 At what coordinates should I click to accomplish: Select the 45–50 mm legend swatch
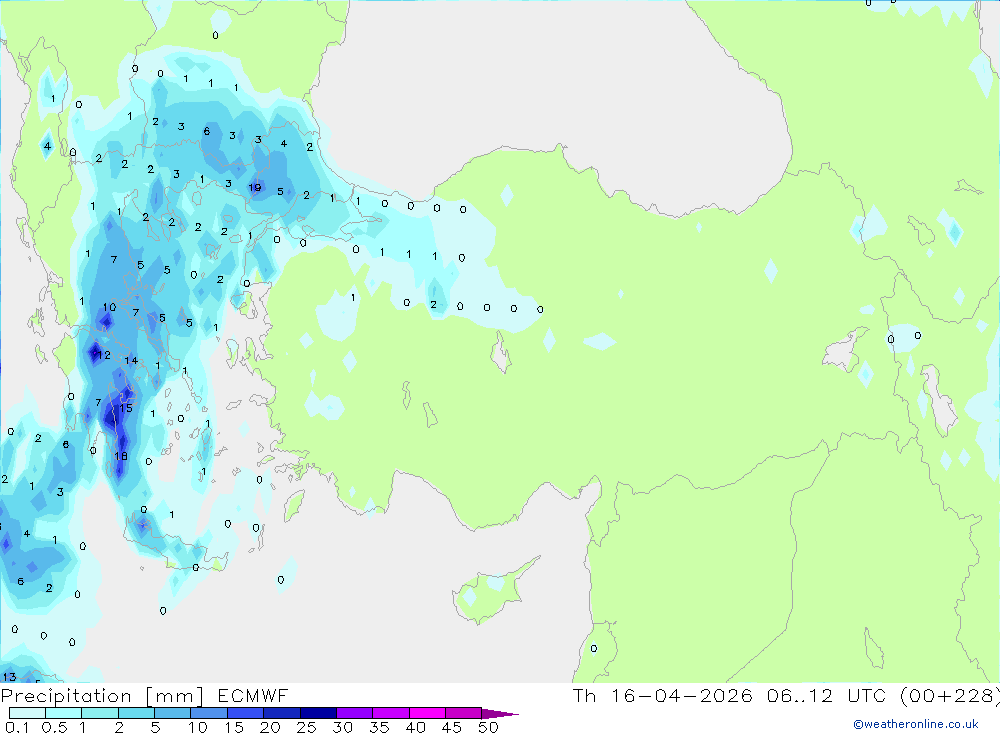tap(464, 713)
